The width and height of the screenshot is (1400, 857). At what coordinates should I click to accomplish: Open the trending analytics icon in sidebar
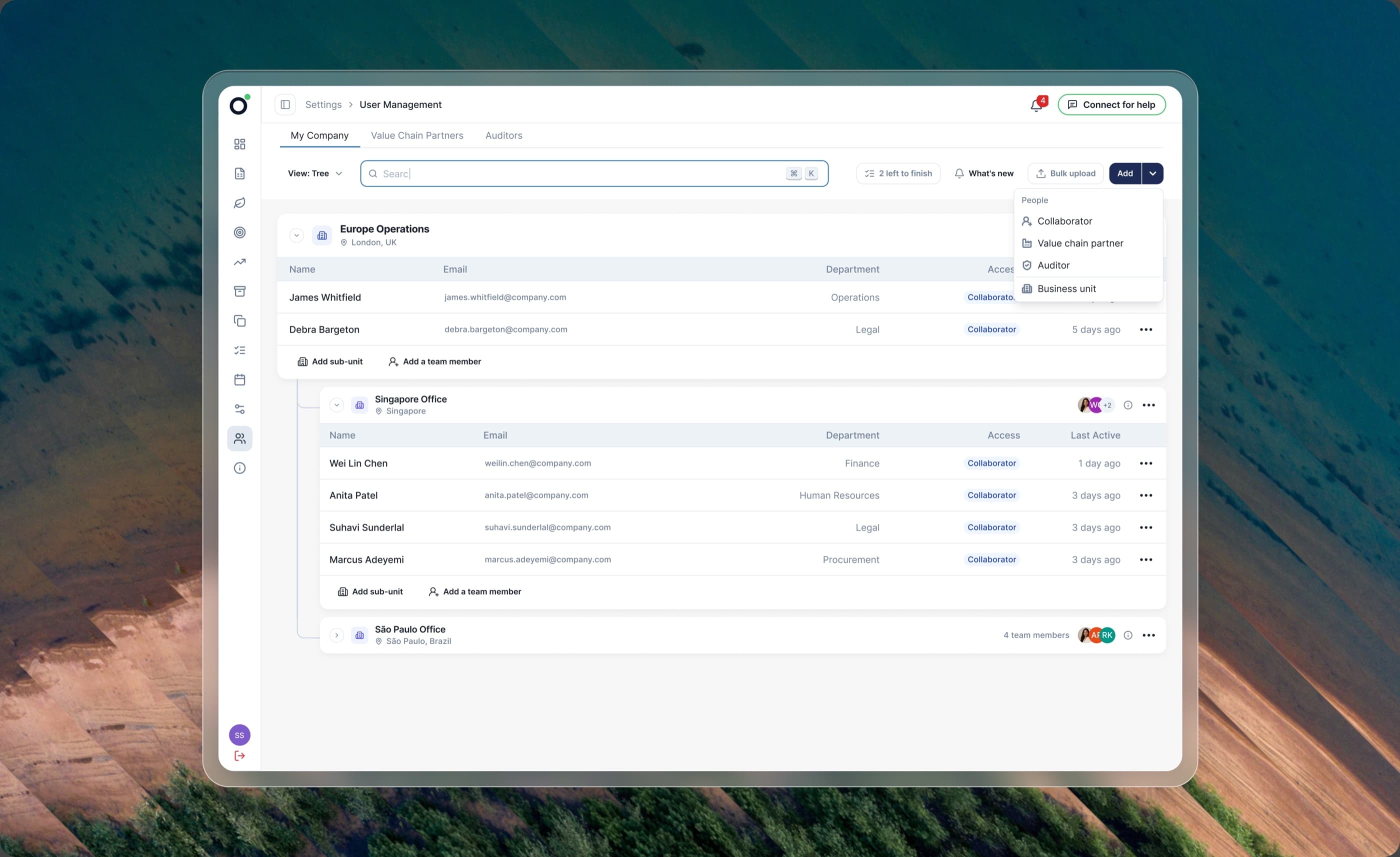(240, 262)
